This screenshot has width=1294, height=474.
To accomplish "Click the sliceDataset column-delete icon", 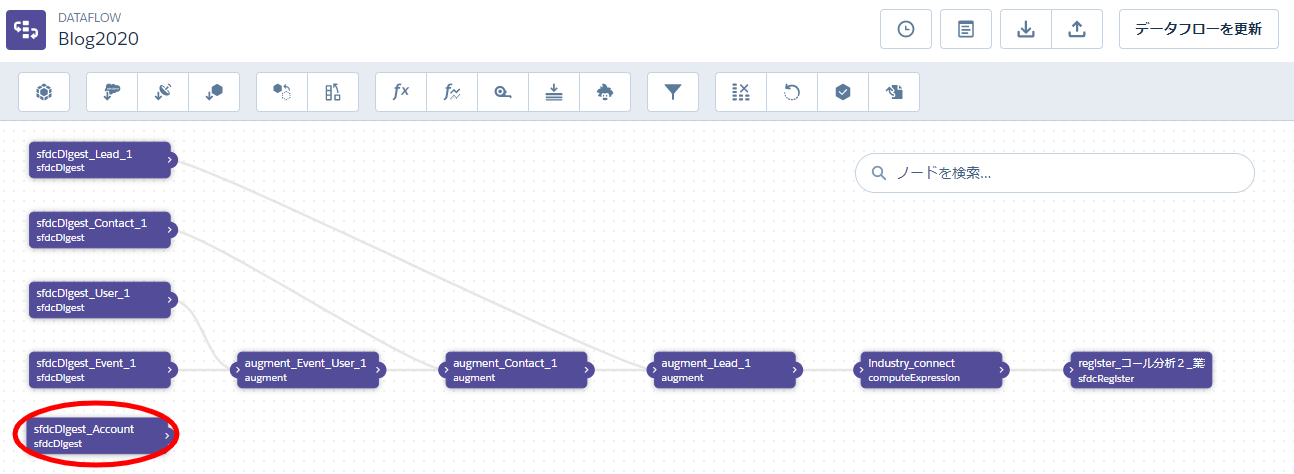I will [741, 92].
